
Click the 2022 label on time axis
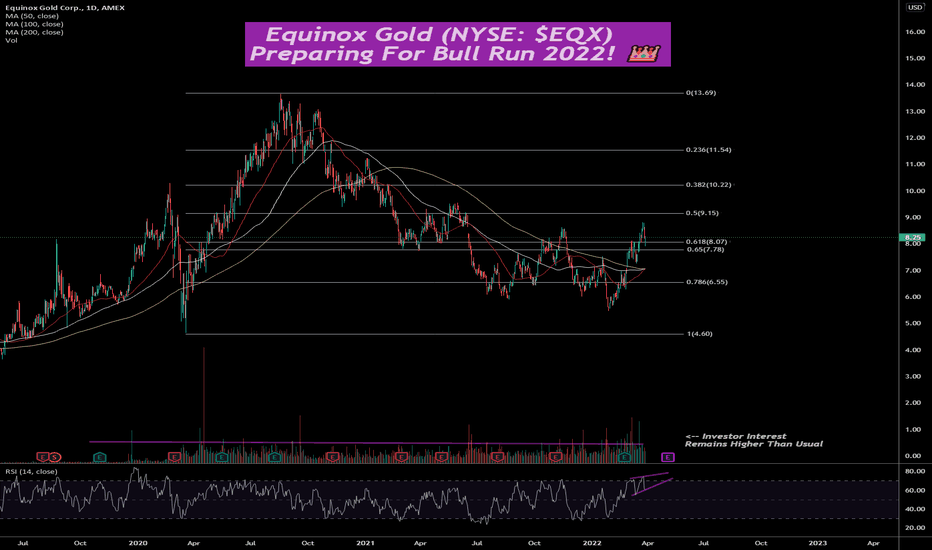592,543
